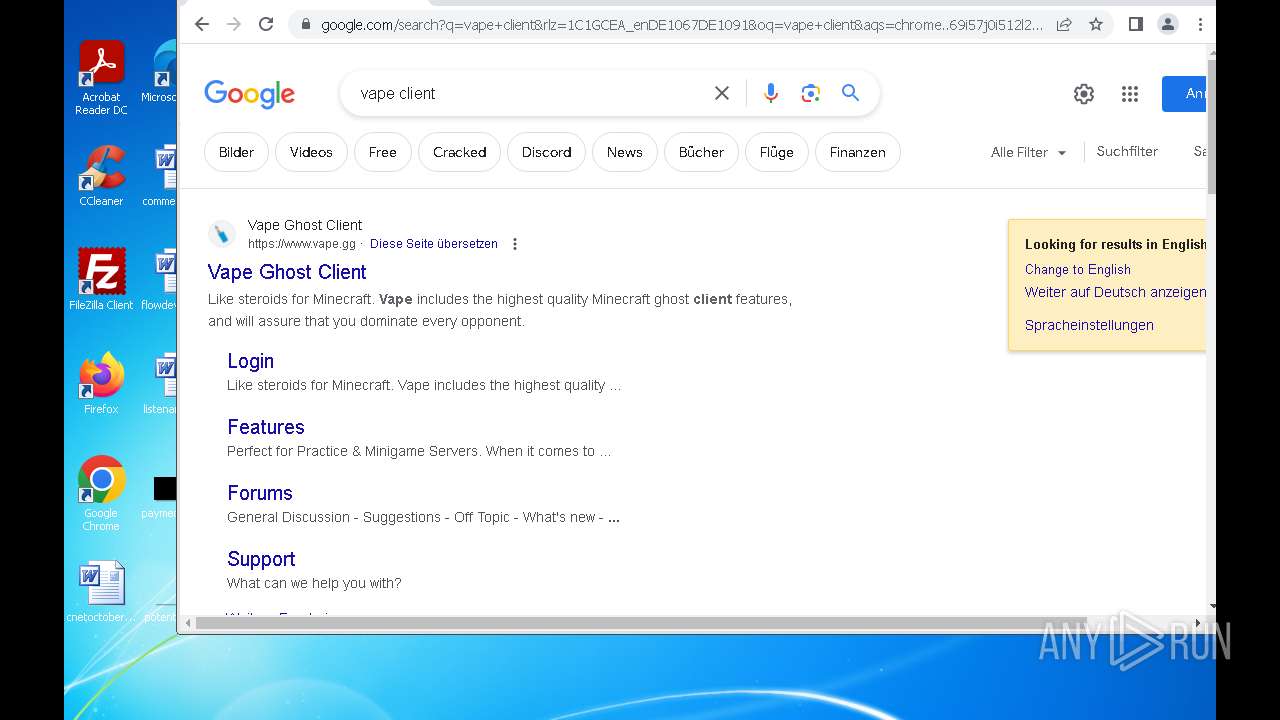Image resolution: width=1280 pixels, height=720 pixels.
Task: Switch to News results
Action: point(624,152)
